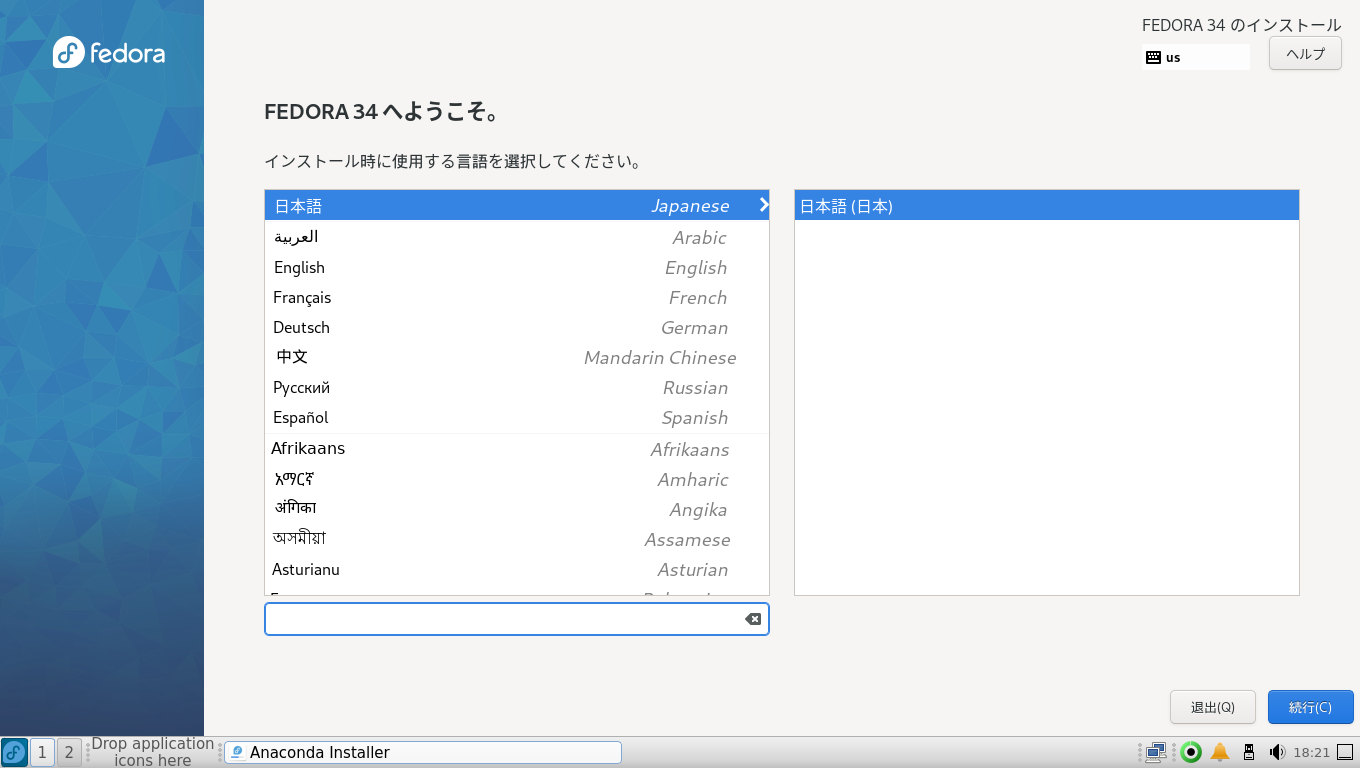Click the chevron arrow on the Japanese row
This screenshot has height=768, width=1360.
764,205
